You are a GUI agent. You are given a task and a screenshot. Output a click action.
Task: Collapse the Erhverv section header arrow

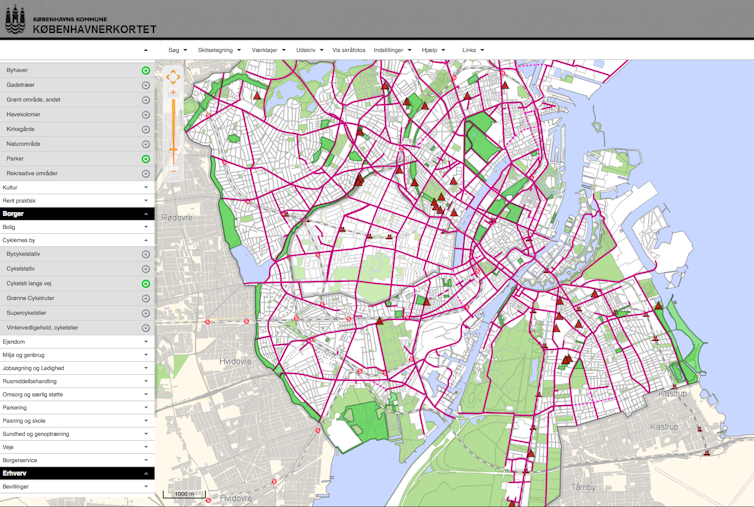[146, 473]
